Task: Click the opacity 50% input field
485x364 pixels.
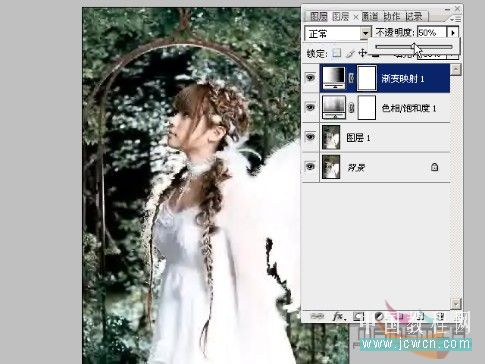Action: pos(431,33)
